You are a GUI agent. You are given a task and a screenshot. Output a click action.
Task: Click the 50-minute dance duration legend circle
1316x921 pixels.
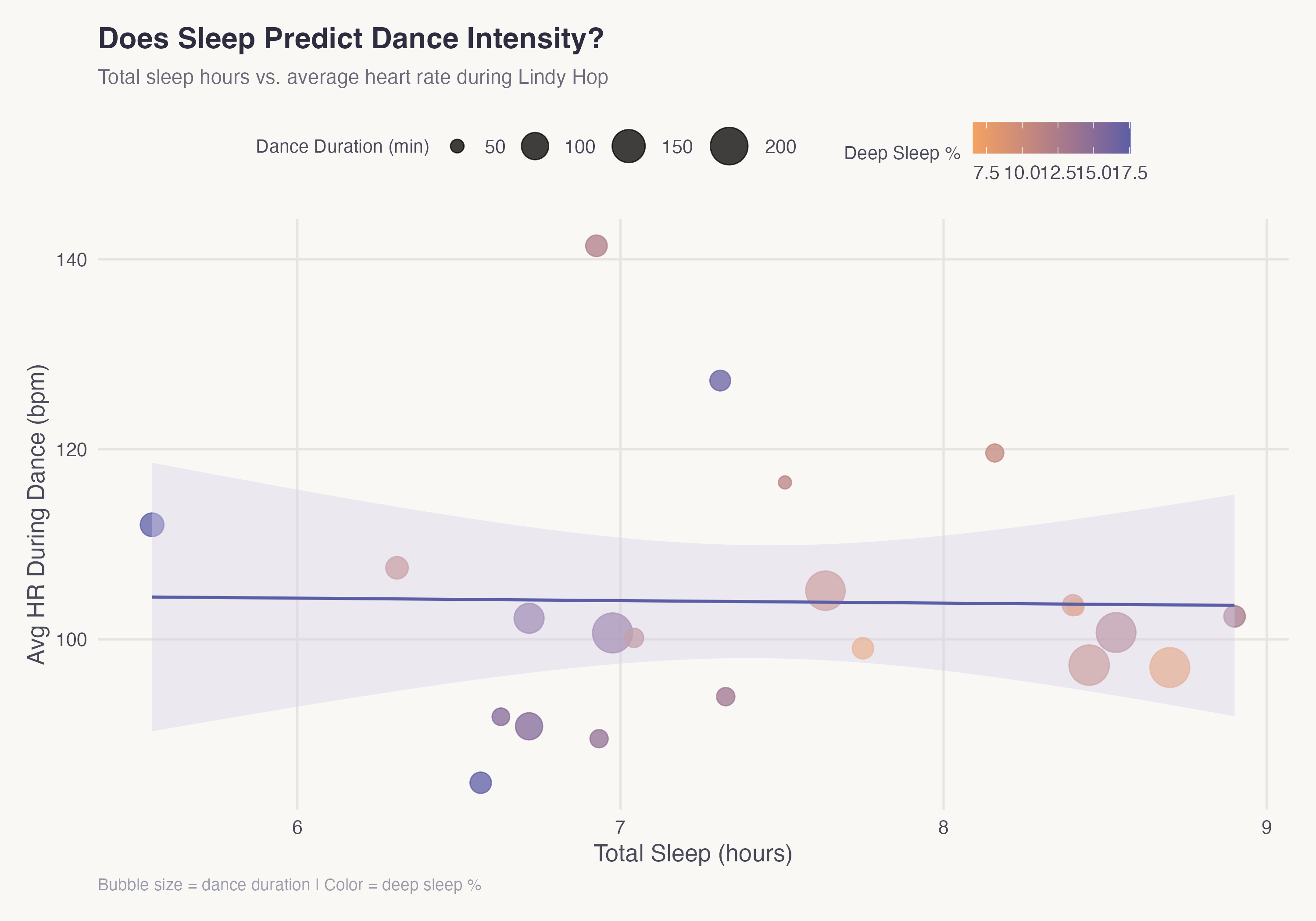pos(457,147)
